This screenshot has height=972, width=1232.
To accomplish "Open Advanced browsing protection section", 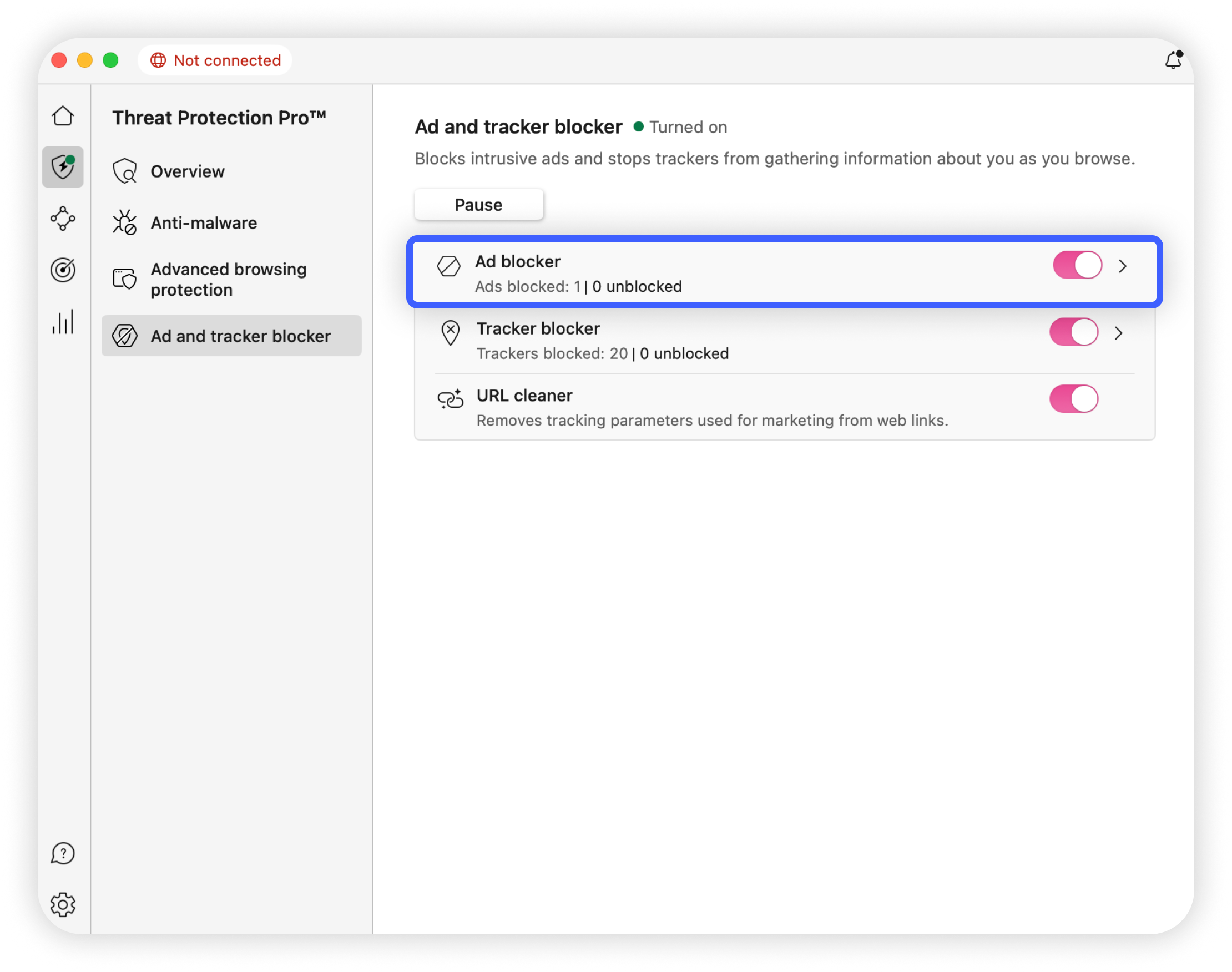I will [228, 280].
